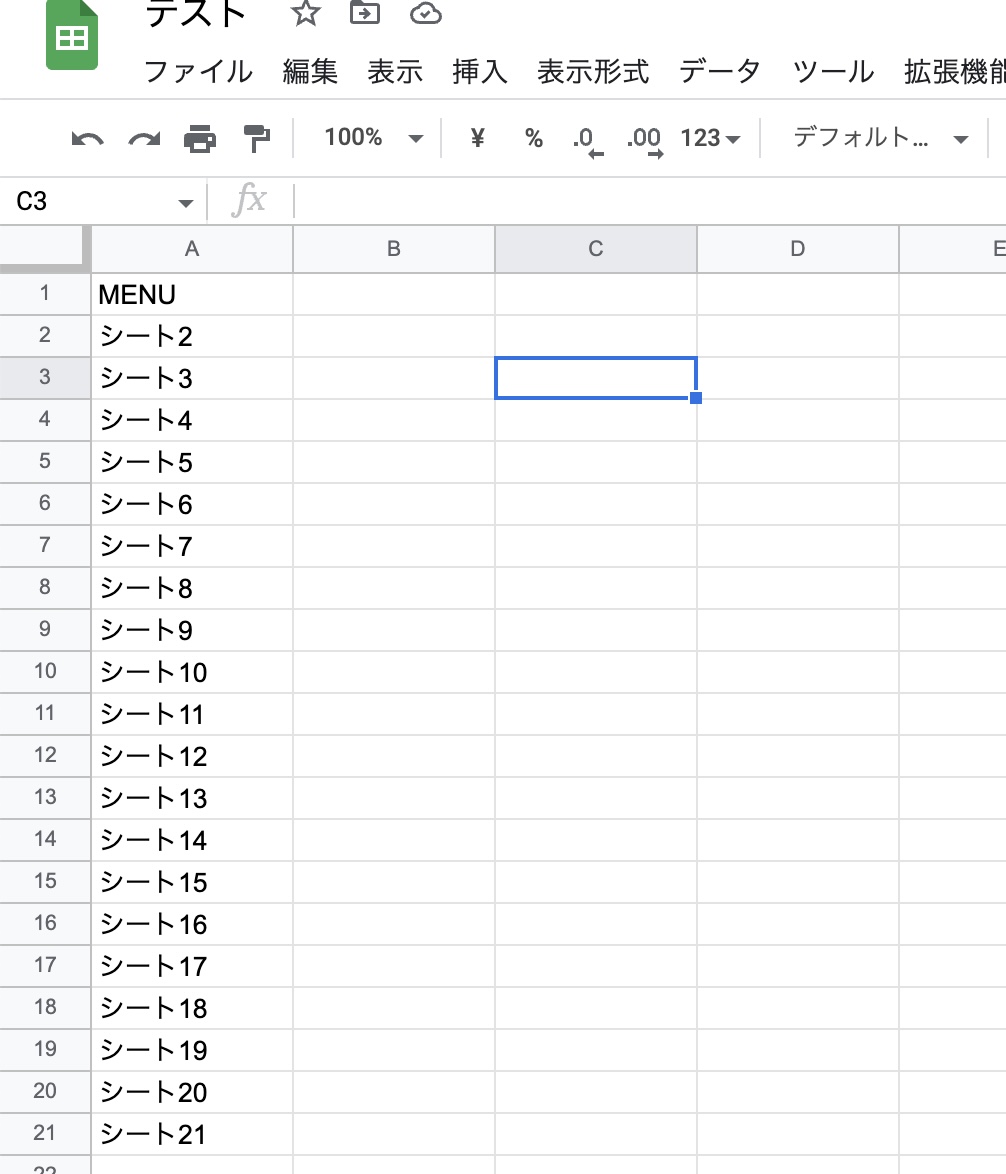Activate the paint format tool

(257, 139)
